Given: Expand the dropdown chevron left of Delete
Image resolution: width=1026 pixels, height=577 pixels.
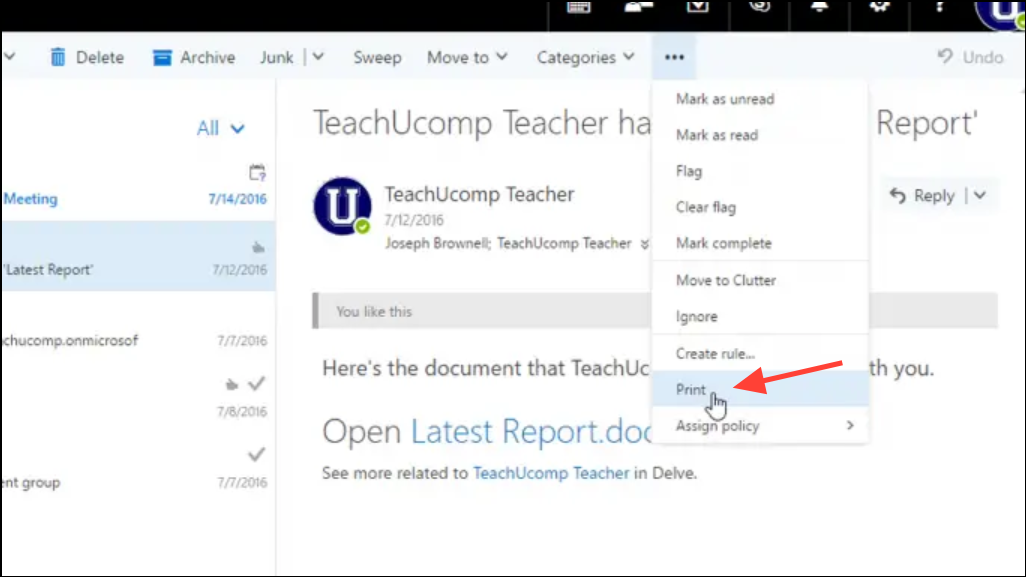Looking at the screenshot, I should tap(9, 57).
